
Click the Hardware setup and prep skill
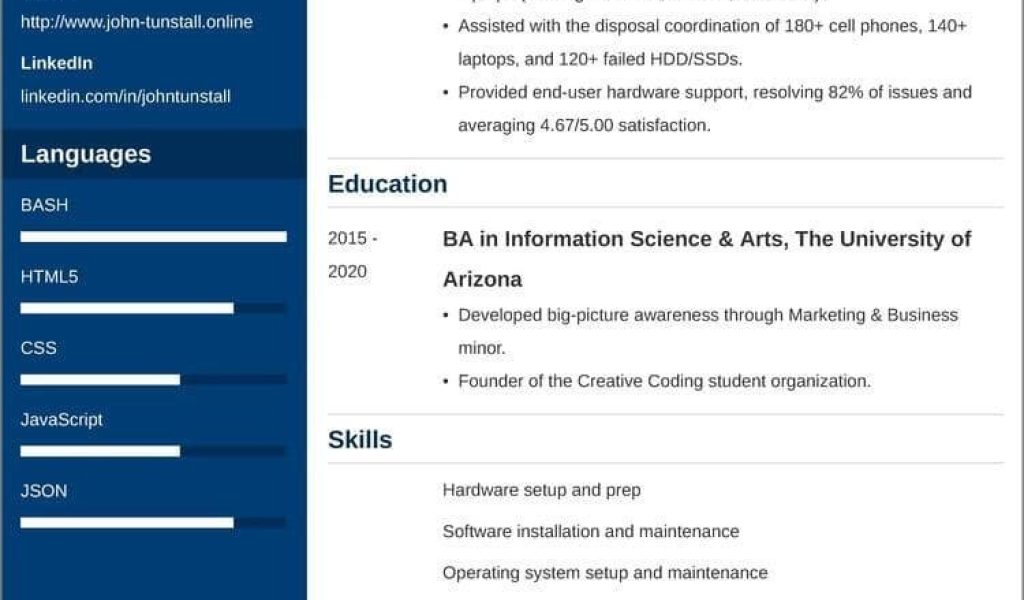click(x=541, y=490)
